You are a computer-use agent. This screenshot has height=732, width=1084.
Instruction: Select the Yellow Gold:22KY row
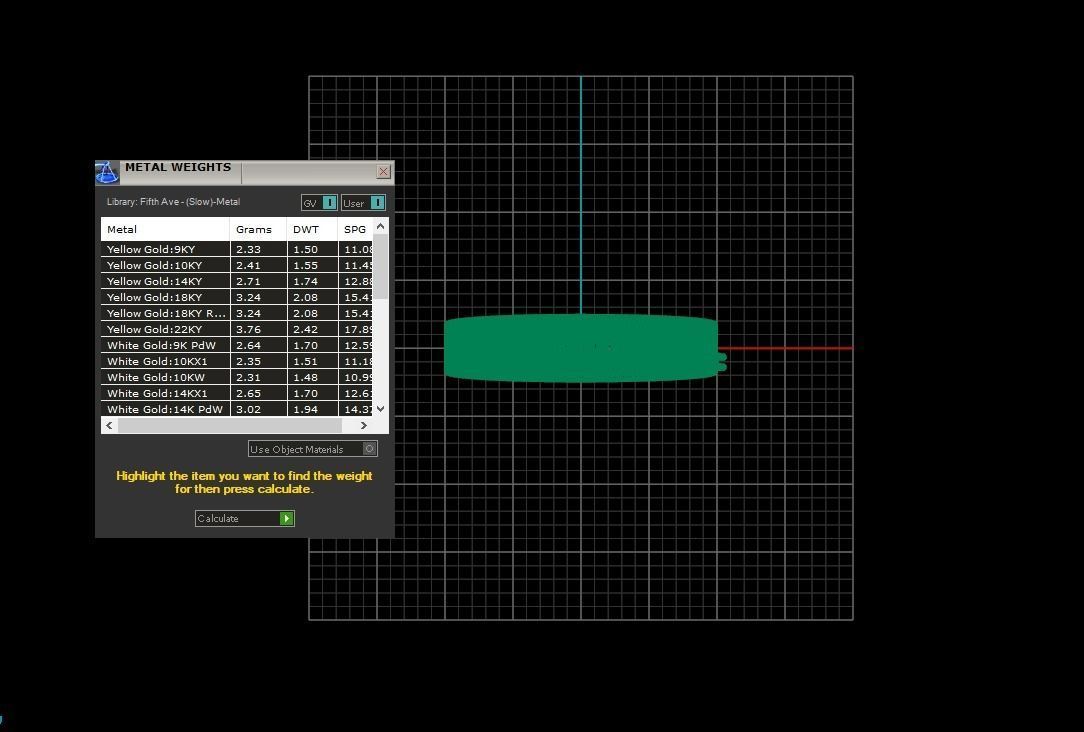236,329
